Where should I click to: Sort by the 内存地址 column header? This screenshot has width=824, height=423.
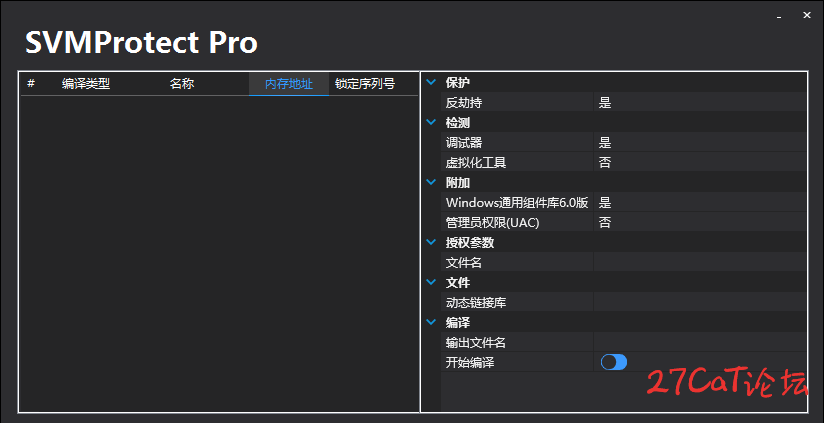pyautogui.click(x=289, y=84)
